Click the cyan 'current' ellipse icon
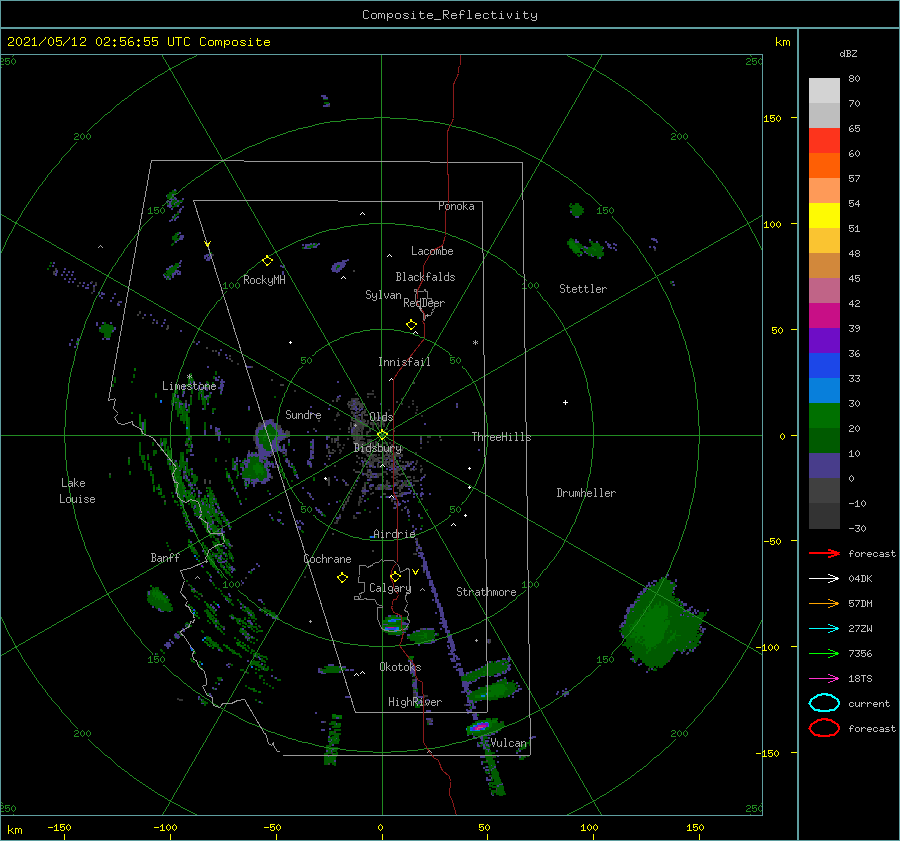Screen dimensions: 900x841 pos(824,703)
